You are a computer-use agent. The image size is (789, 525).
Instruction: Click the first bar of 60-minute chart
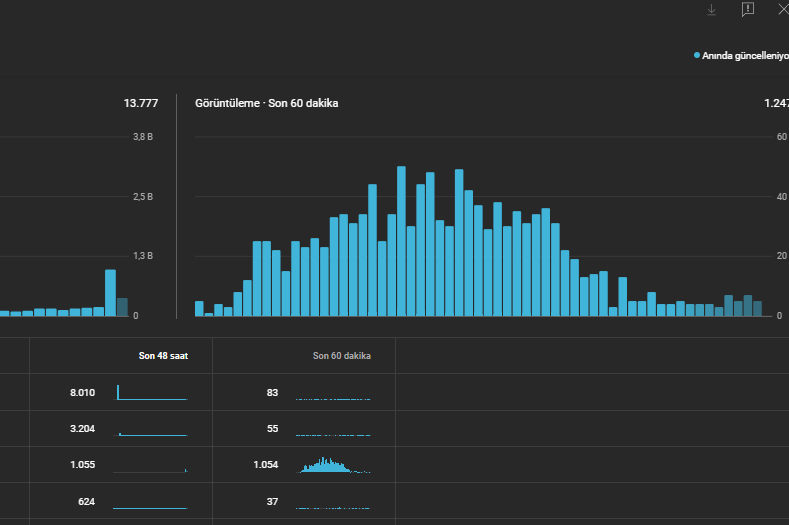coord(199,309)
